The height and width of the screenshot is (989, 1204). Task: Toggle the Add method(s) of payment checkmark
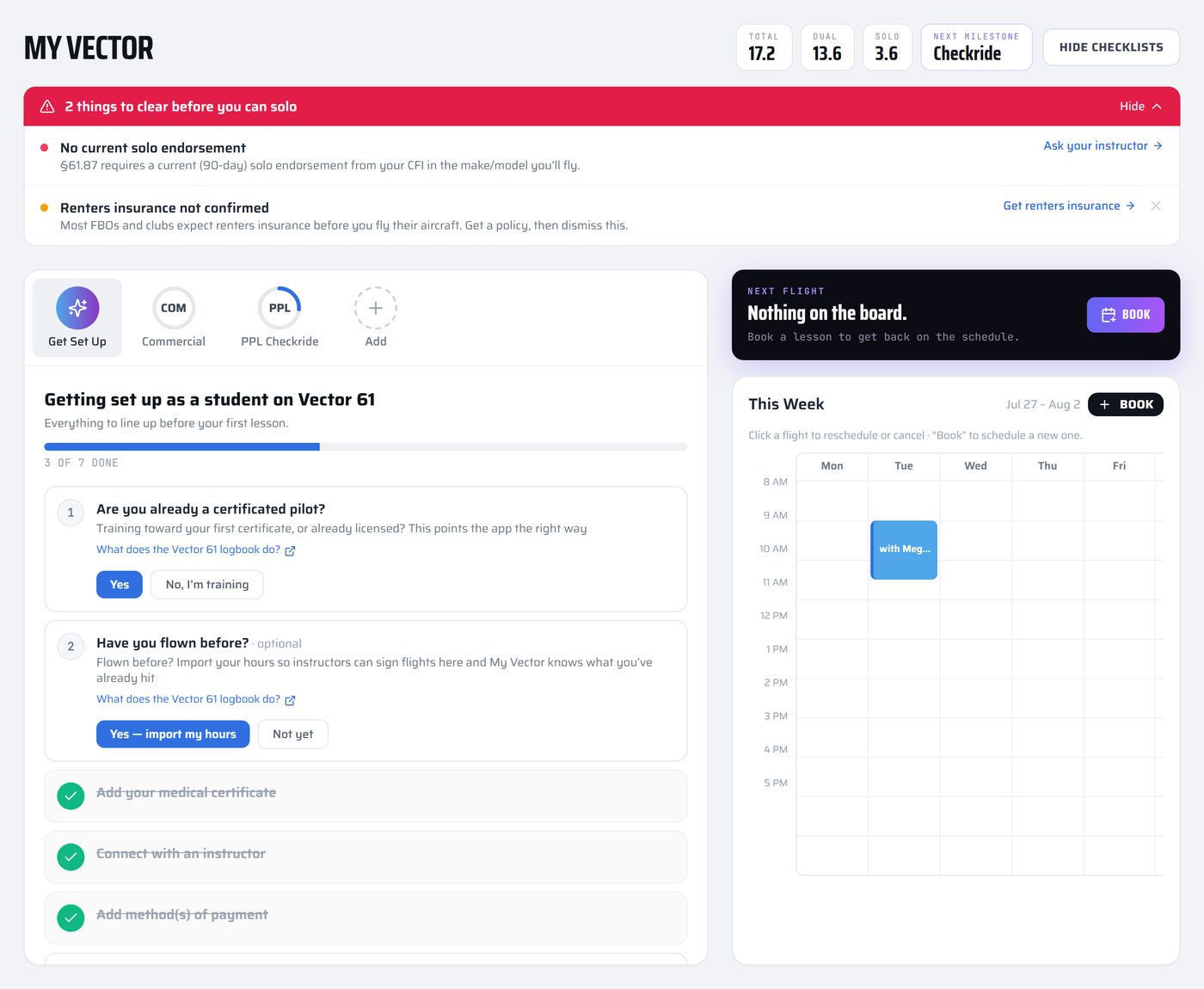[71, 918]
